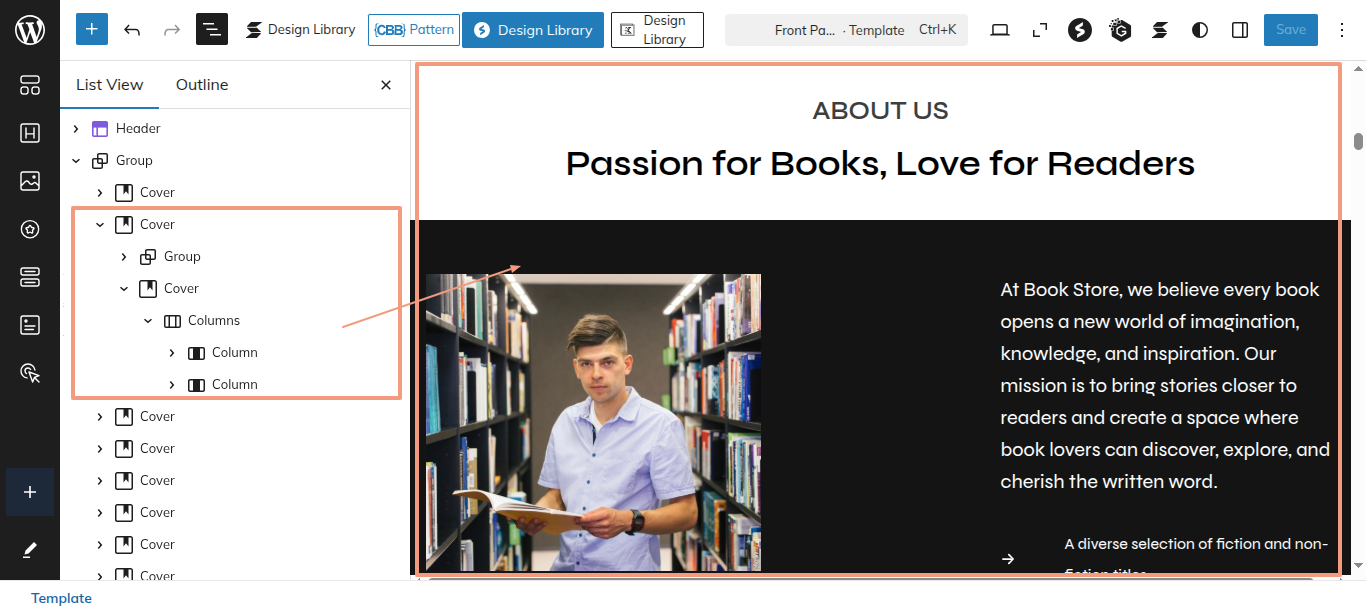Click the CBB Pattern button

click(414, 30)
